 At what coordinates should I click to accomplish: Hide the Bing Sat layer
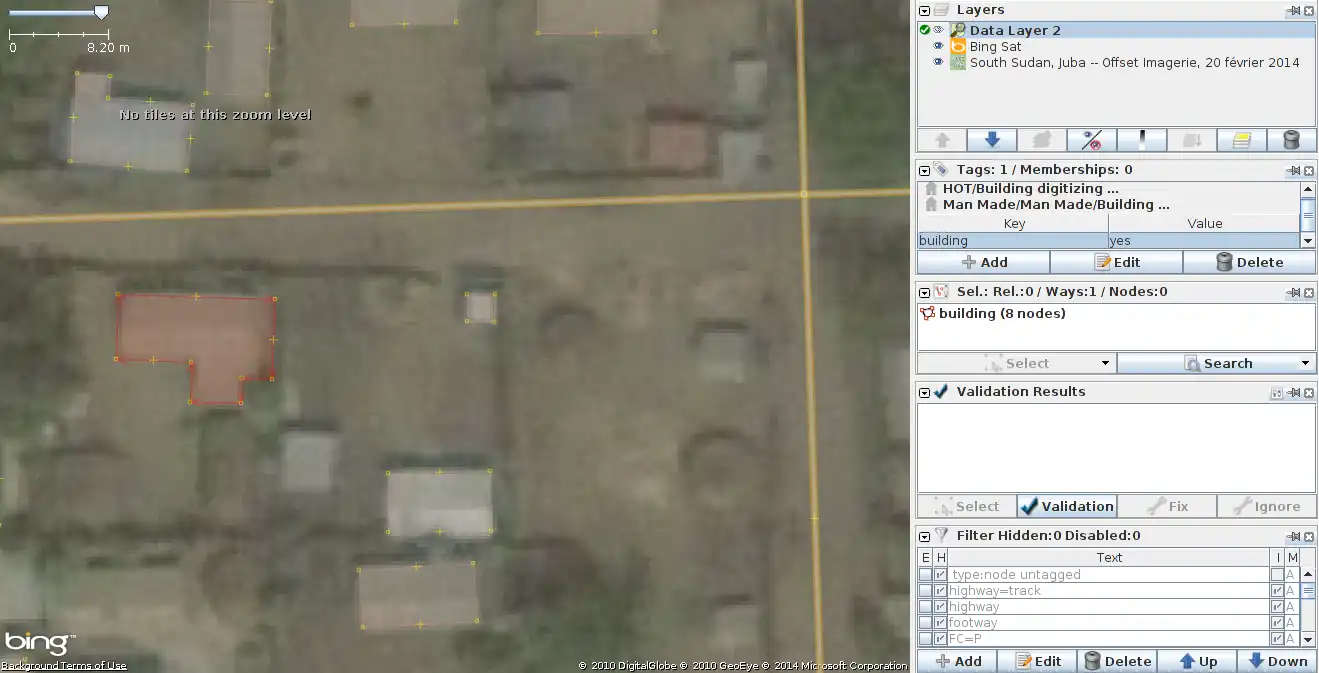pos(938,47)
